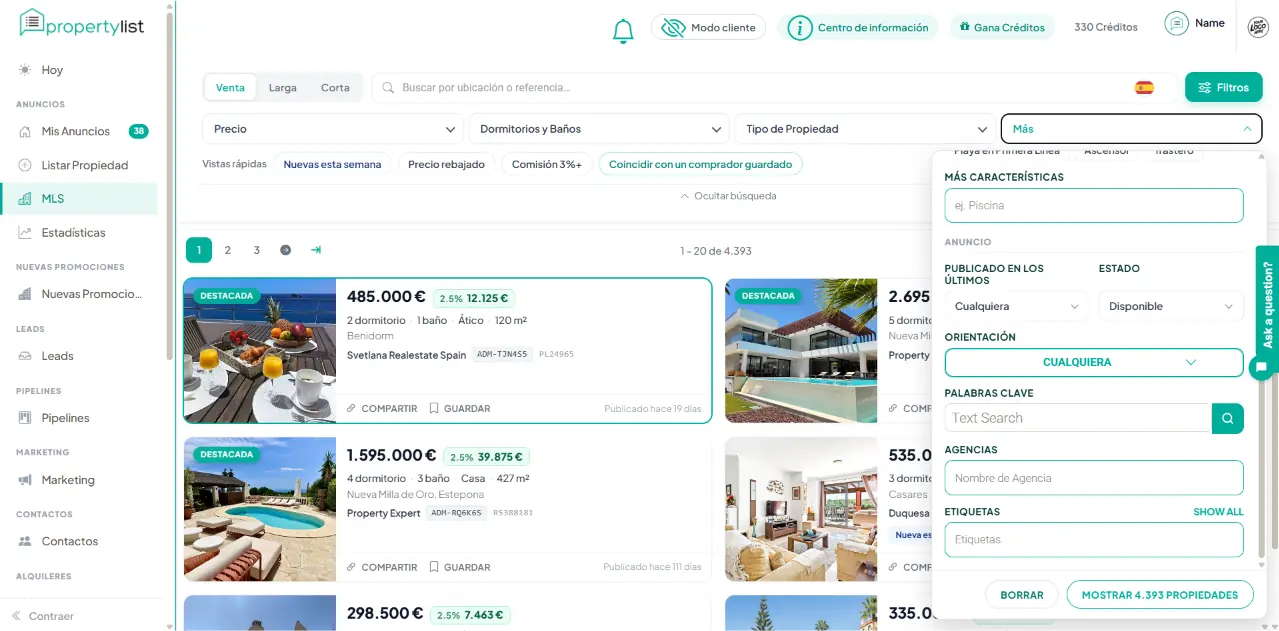This screenshot has width=1279, height=631.
Task: Click the Show All tags link
Action: coord(1218,512)
